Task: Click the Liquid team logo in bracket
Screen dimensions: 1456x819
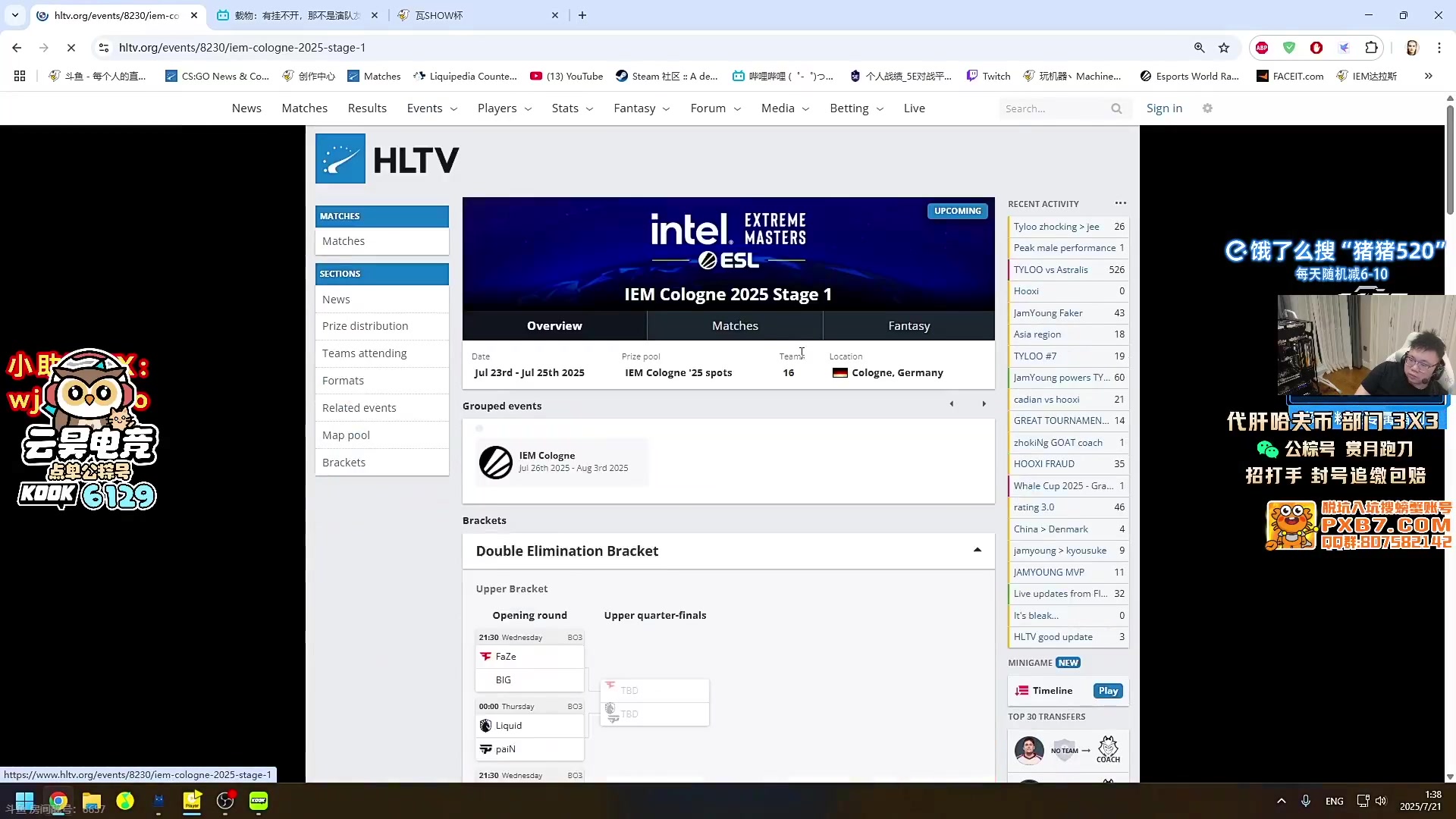Action: [486, 726]
